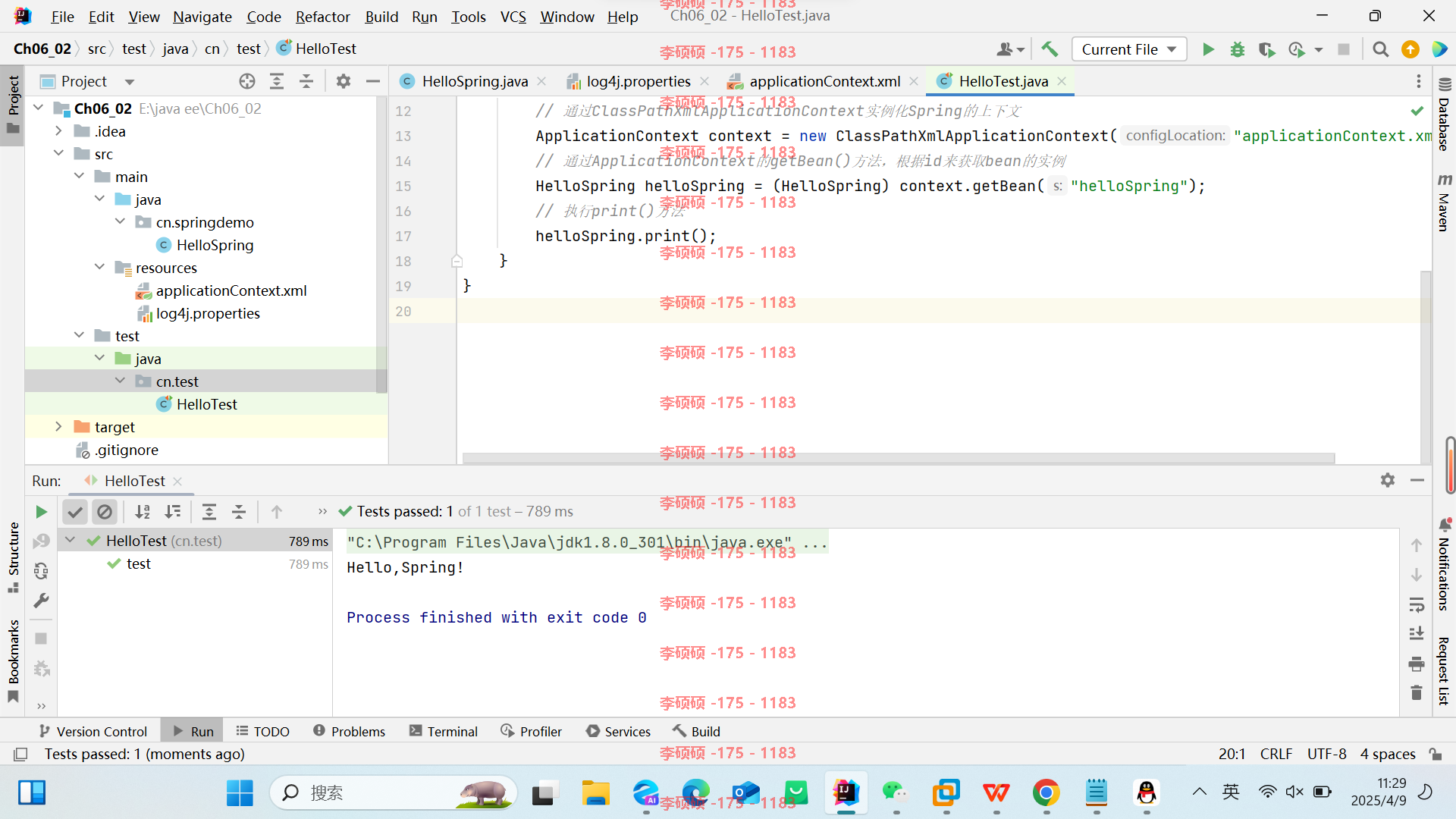This screenshot has height=819, width=1456.
Task: Run with coverage shield icon
Action: pos(1266,49)
